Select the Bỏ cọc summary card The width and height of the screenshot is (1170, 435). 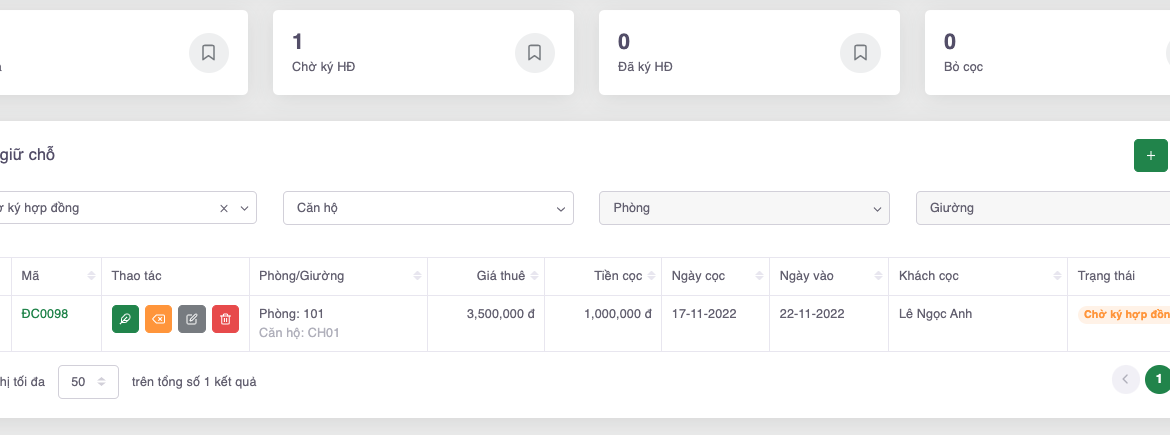coord(1040,53)
